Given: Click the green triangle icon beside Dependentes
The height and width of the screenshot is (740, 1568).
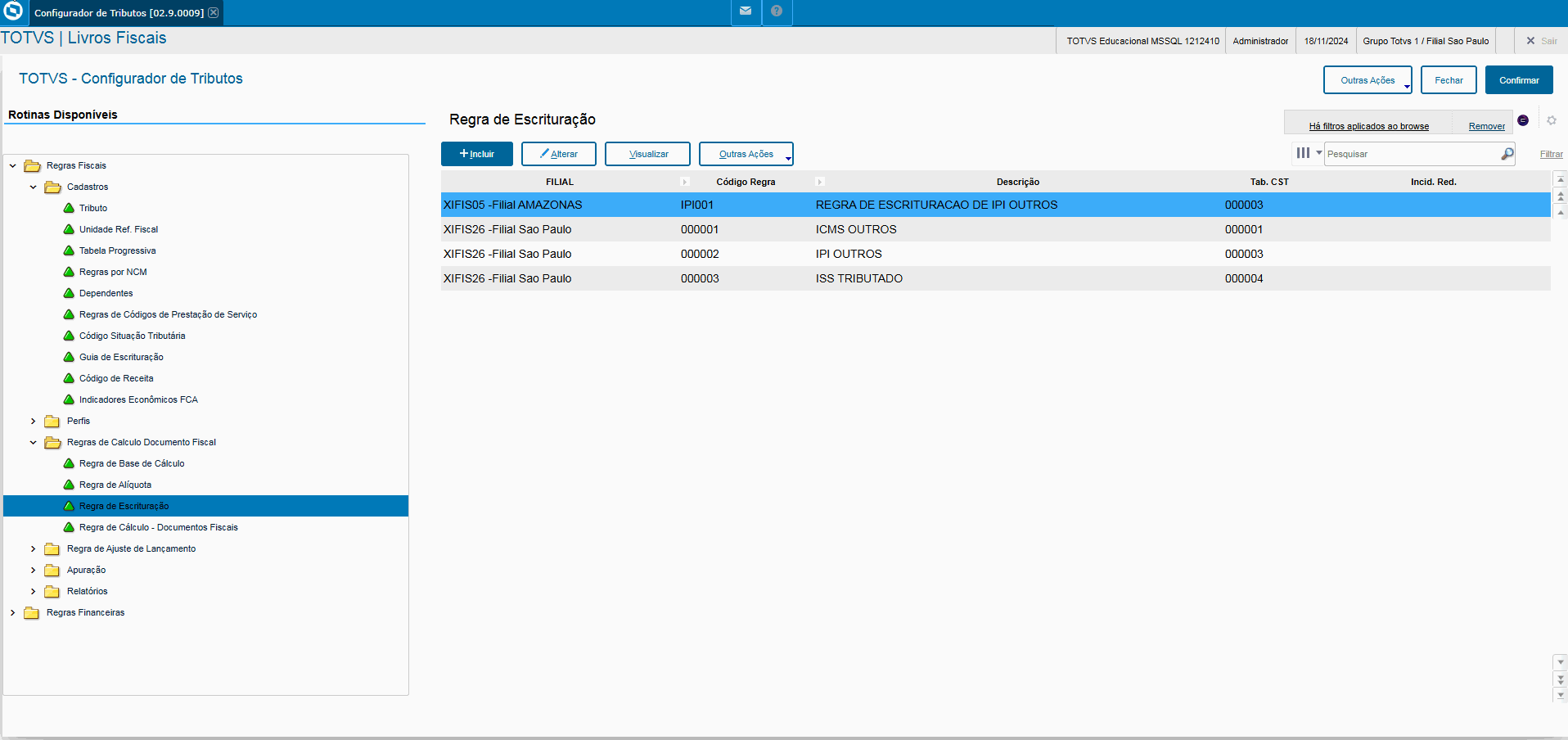Looking at the screenshot, I should click(69, 293).
